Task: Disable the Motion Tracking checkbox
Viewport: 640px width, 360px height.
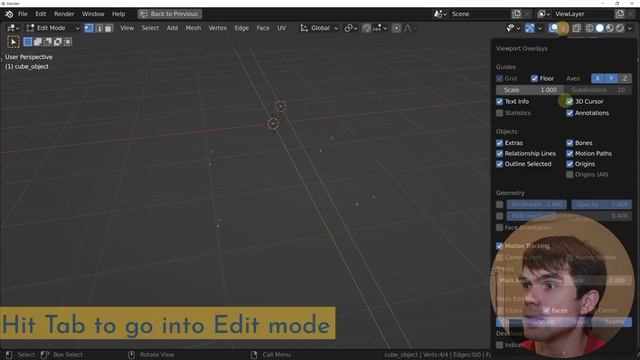Action: pyautogui.click(x=500, y=246)
